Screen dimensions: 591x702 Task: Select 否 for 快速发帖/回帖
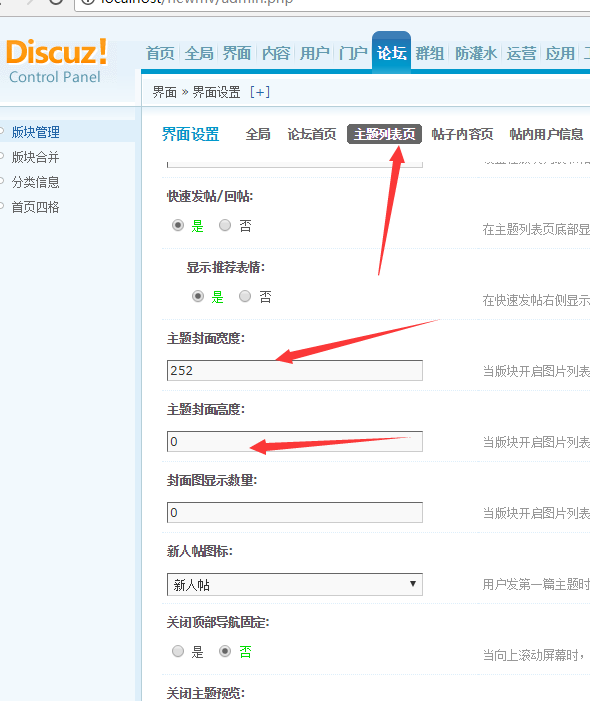coord(225,225)
